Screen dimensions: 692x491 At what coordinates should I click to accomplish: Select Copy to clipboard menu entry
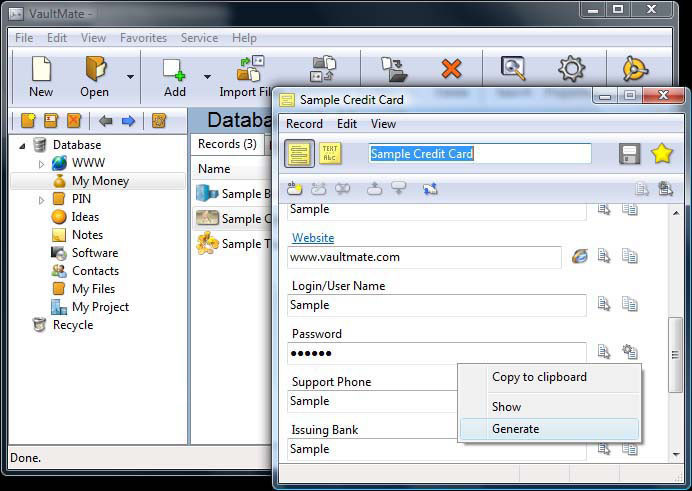(539, 377)
